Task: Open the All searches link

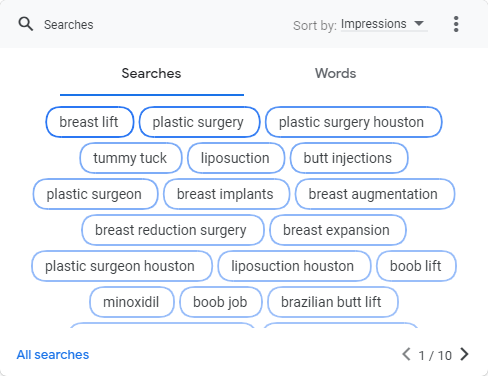Action: [53, 355]
